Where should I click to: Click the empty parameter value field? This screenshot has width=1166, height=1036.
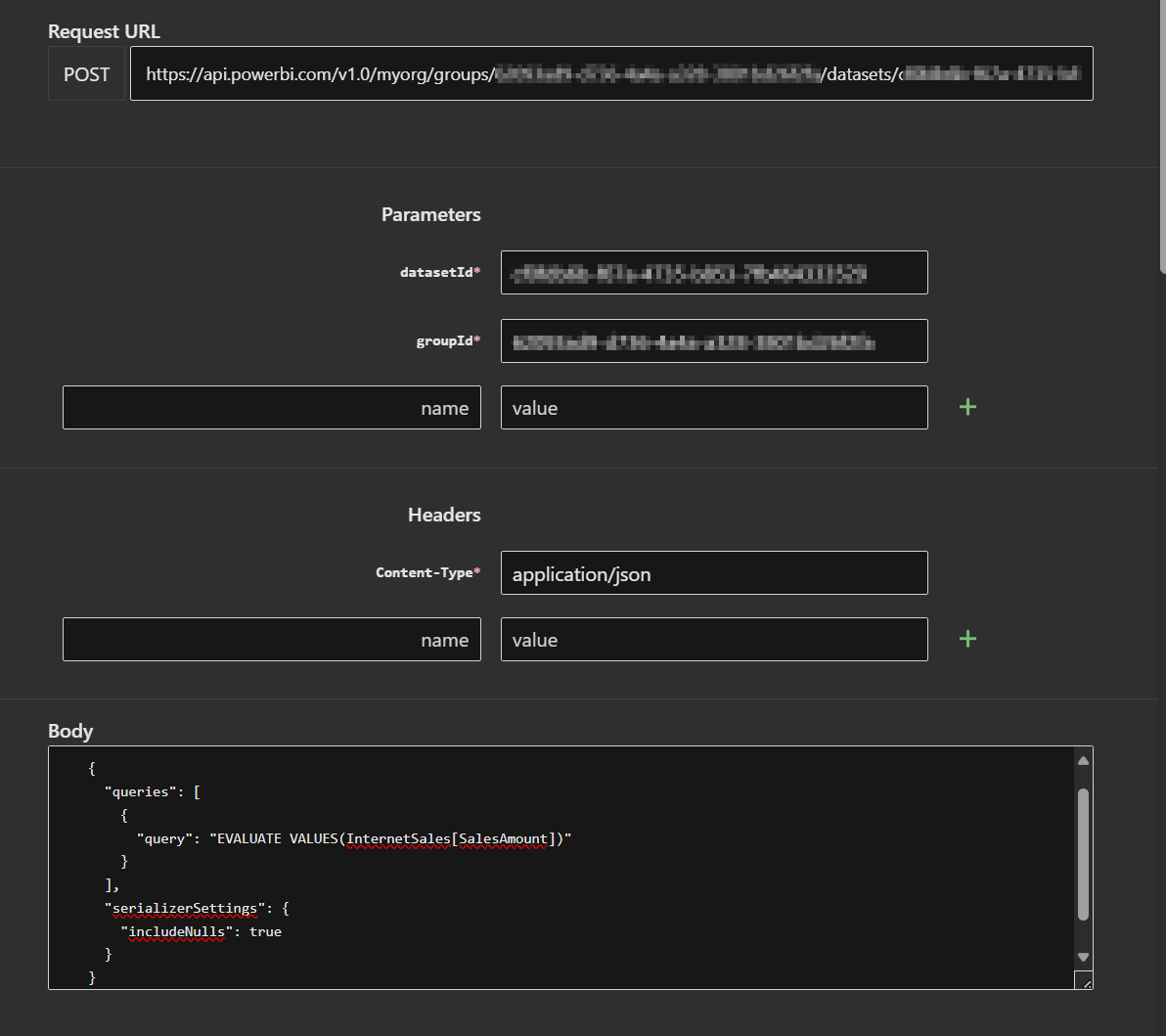(x=713, y=407)
